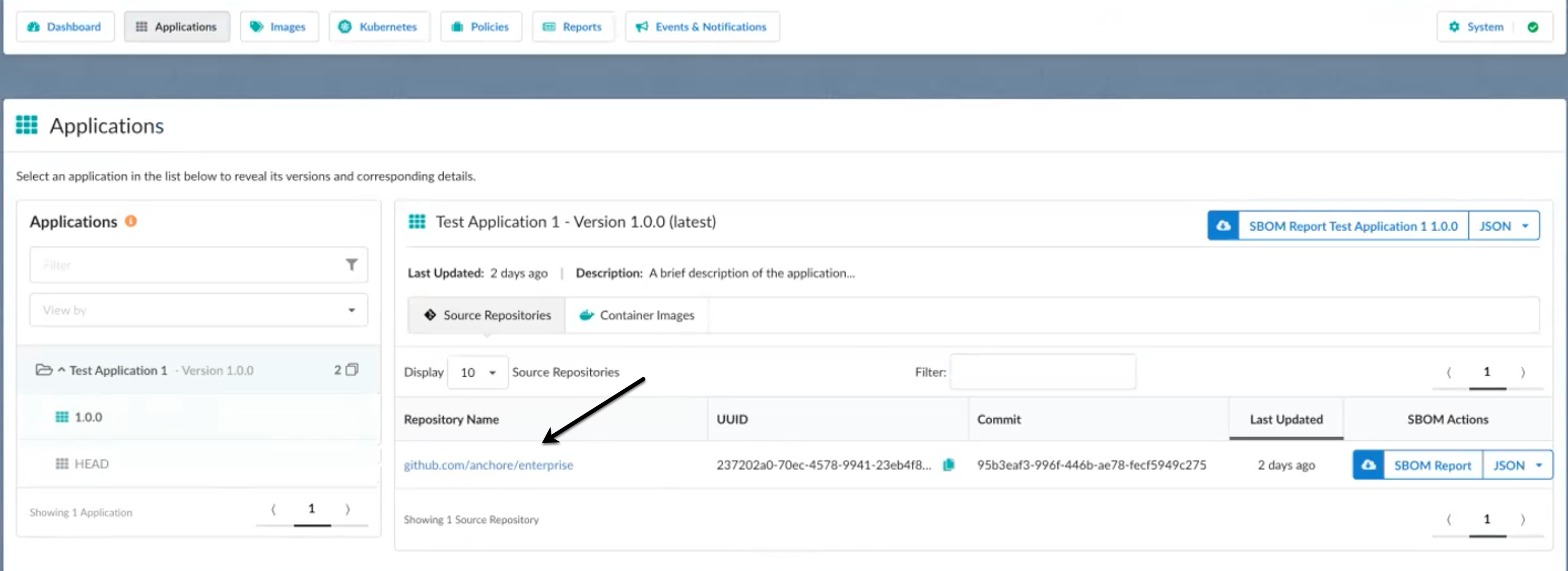This screenshot has height=571, width=1568.
Task: Open the Display count dropdown showing 10
Action: tap(477, 372)
